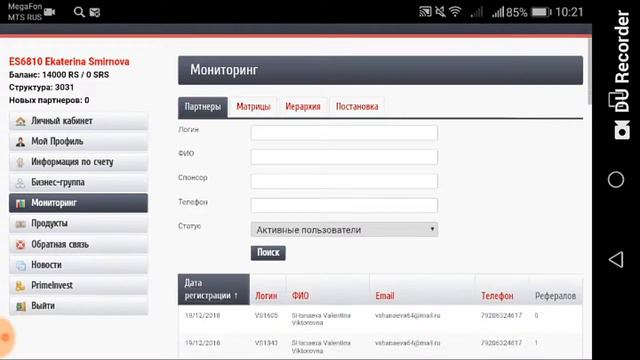
Task: Click the ФИО input field
Action: [x=344, y=157]
